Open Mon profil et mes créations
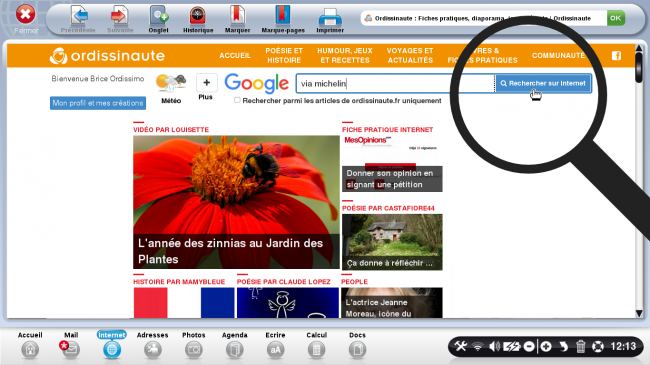This screenshot has height=365, width=650. tap(98, 103)
